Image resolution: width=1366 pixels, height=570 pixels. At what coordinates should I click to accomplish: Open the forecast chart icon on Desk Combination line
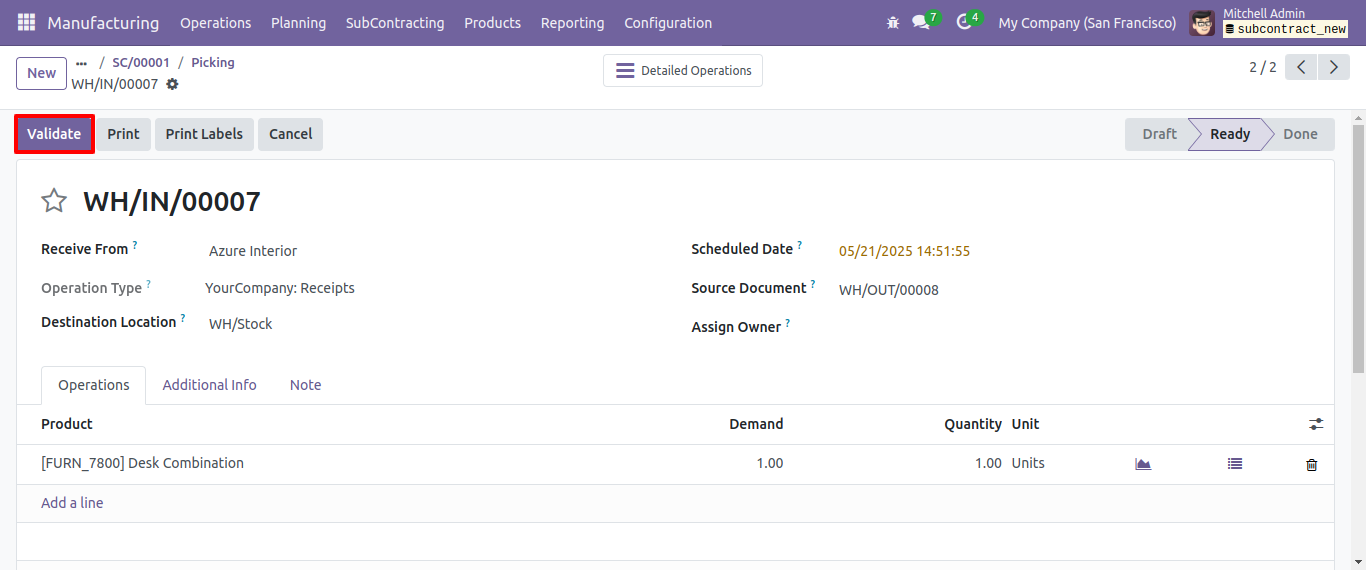[1143, 464]
